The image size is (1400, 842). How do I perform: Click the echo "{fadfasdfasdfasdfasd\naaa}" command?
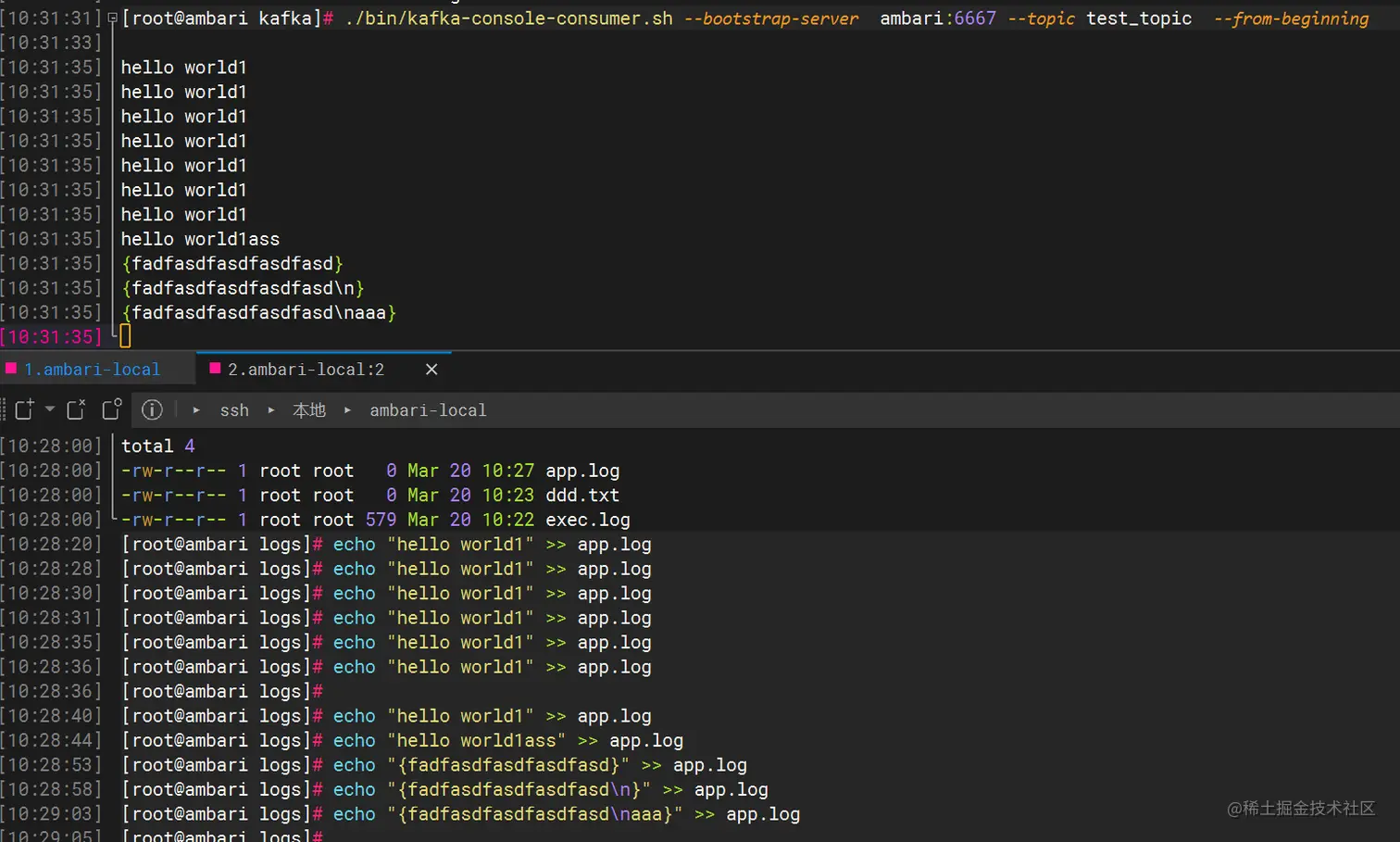click(x=566, y=814)
